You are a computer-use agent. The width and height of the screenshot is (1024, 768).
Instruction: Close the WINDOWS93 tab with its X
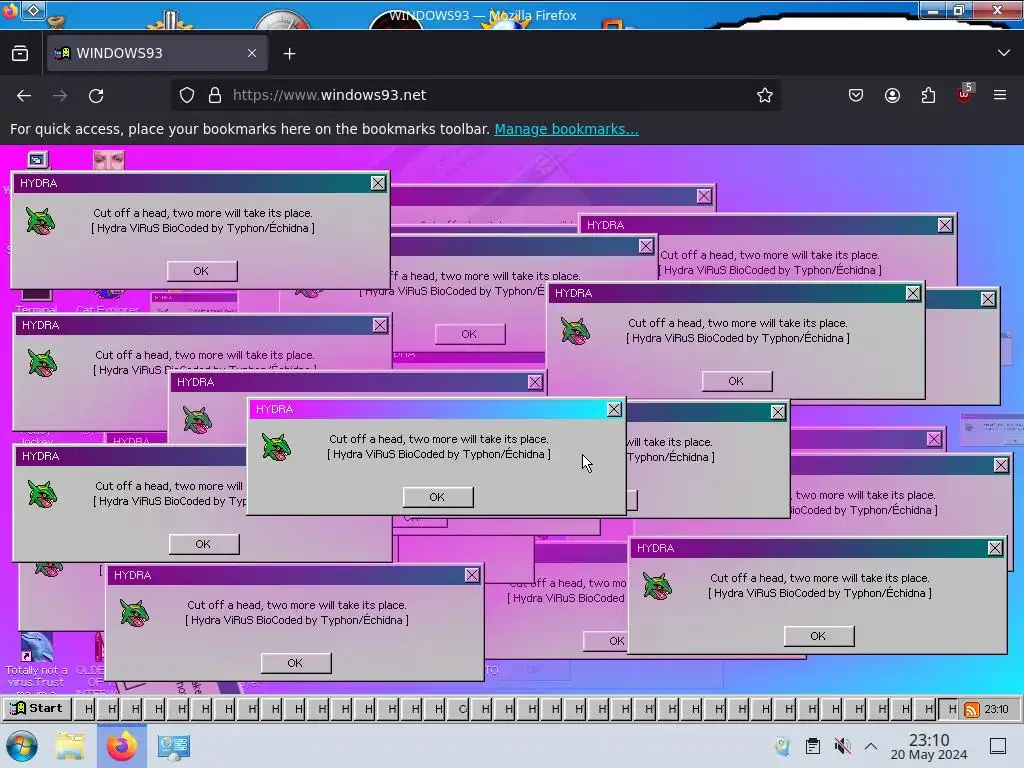[252, 54]
